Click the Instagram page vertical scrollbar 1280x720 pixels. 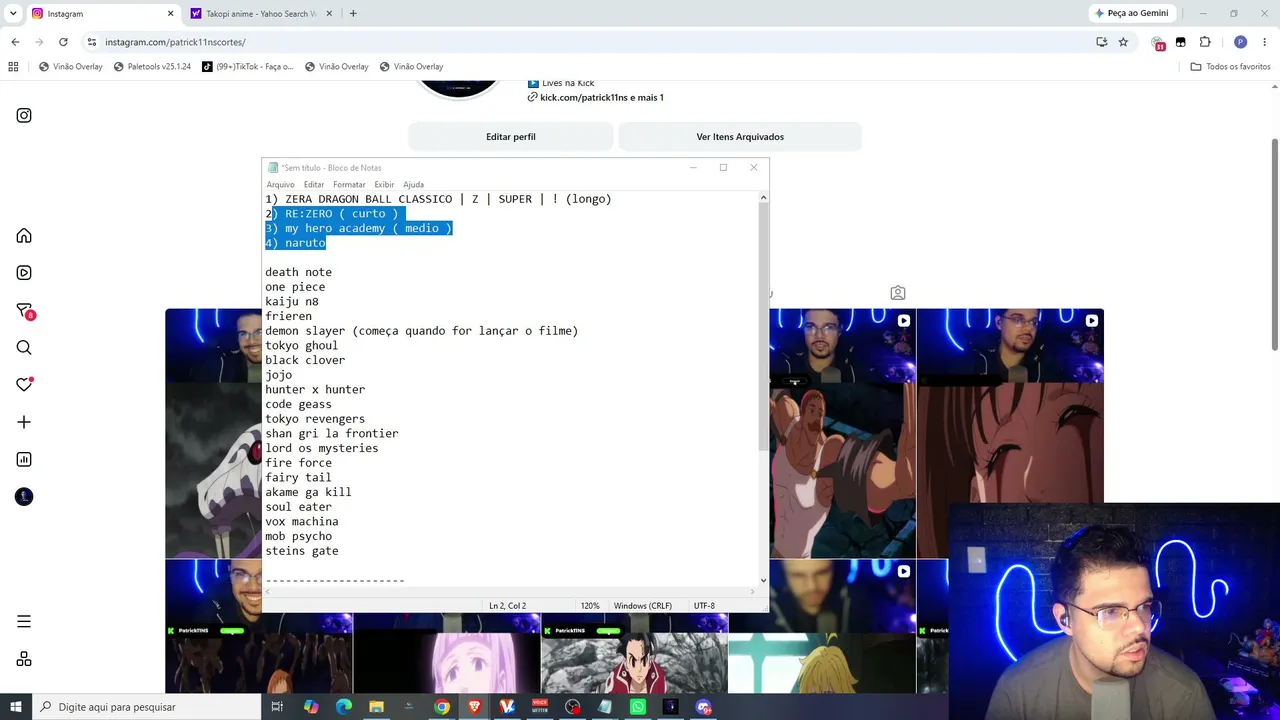pyautogui.click(x=1274, y=245)
